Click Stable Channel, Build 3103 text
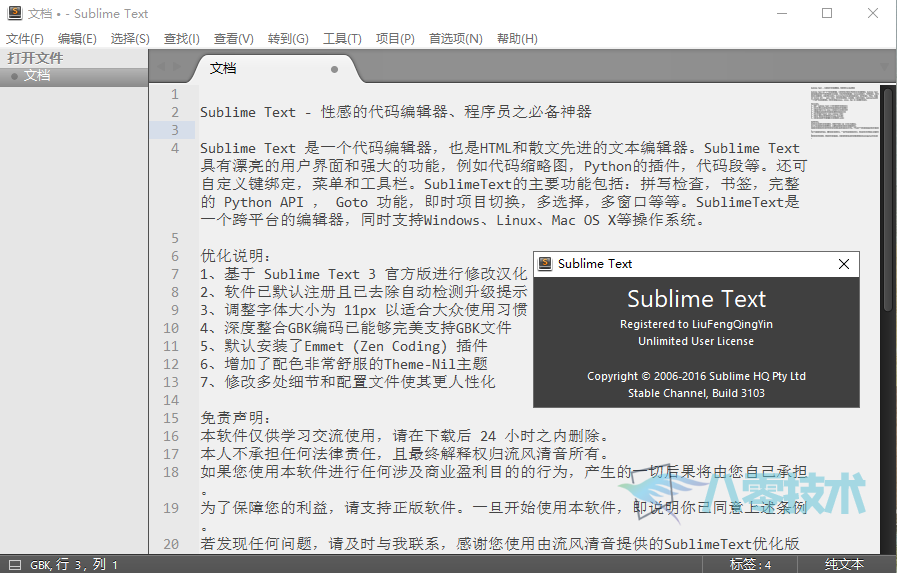Image resolution: width=897 pixels, height=573 pixels. point(696,393)
